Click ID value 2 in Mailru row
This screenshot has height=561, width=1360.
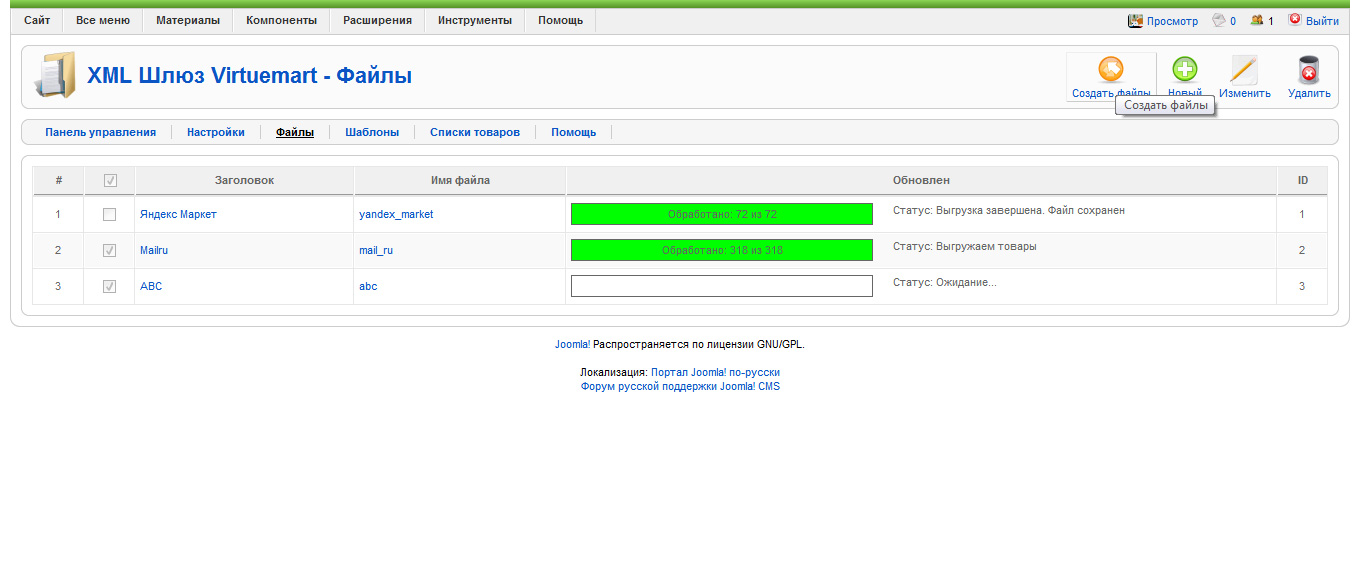[1302, 250]
